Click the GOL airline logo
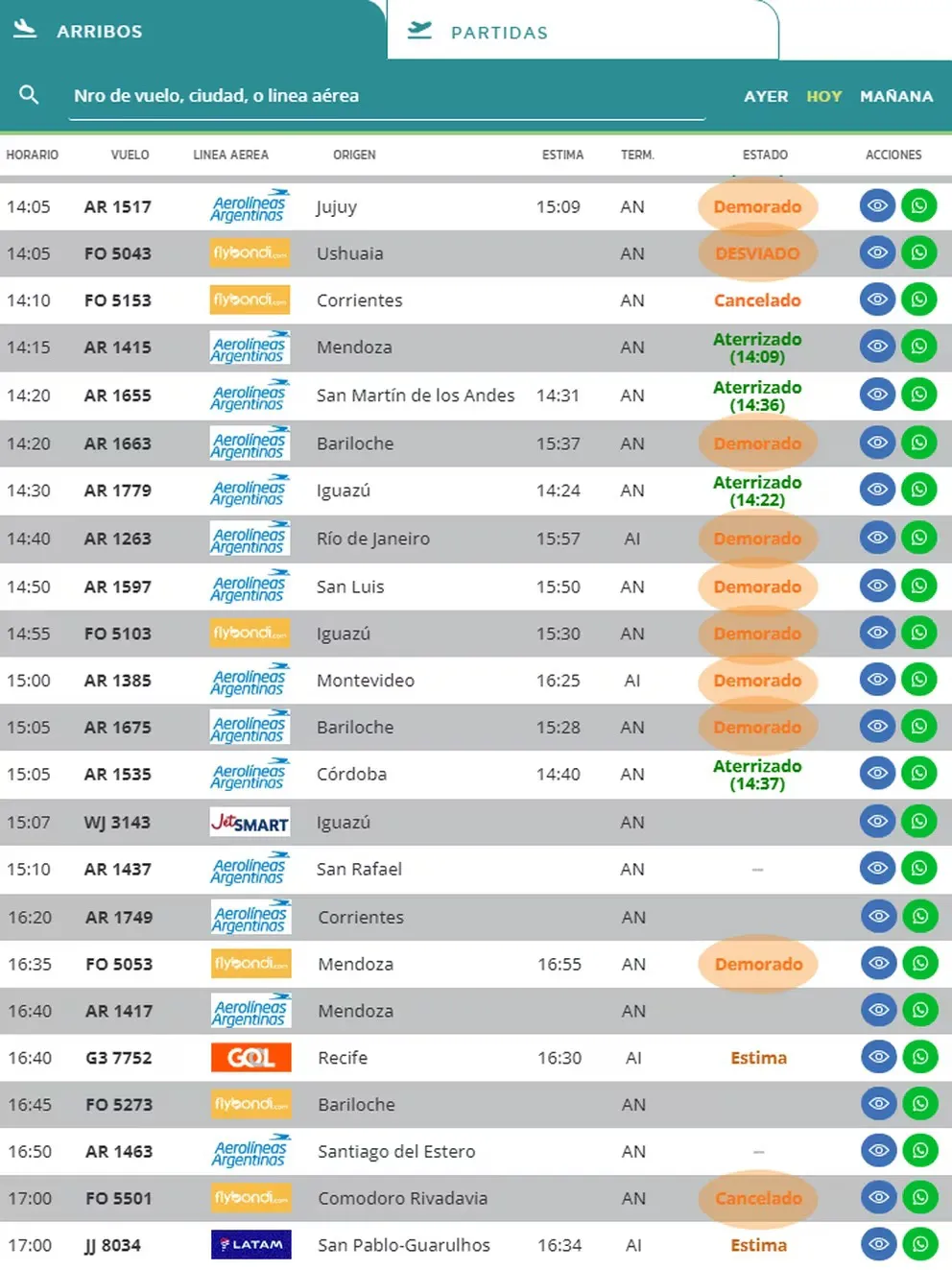Viewport: 952px width, 1270px height. pos(250,1057)
